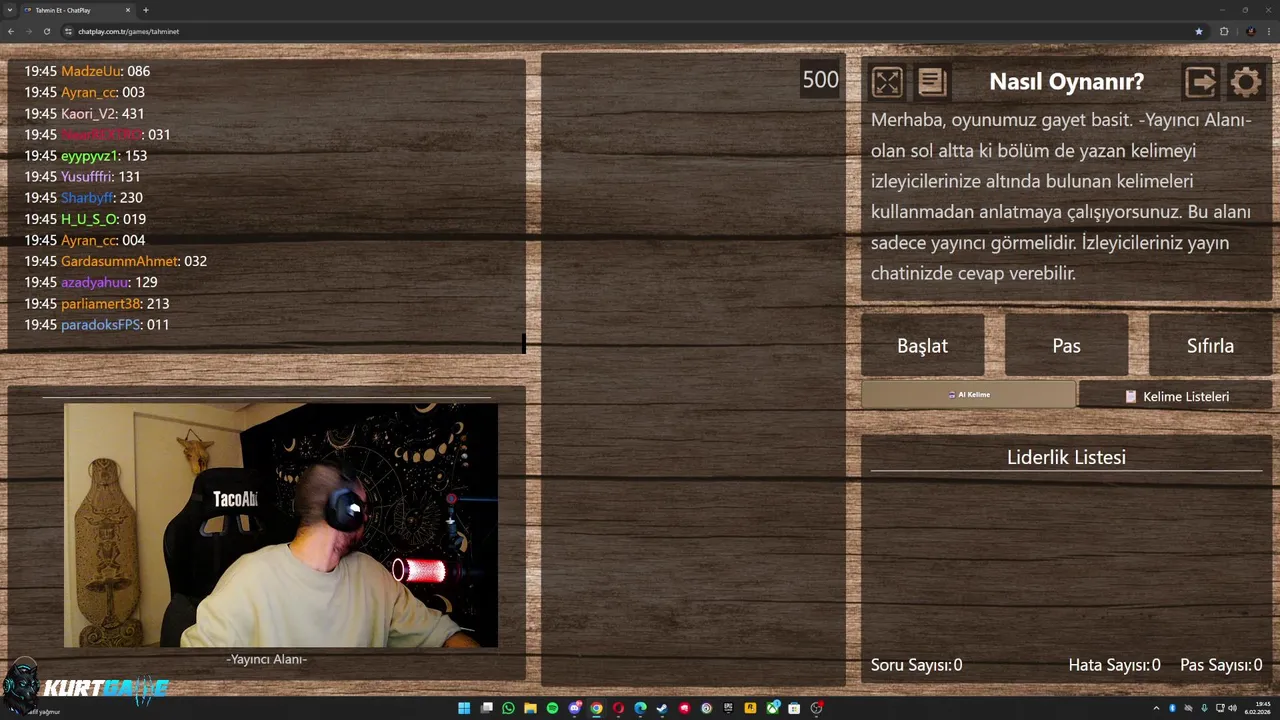Click the 500 score counter

click(x=820, y=80)
